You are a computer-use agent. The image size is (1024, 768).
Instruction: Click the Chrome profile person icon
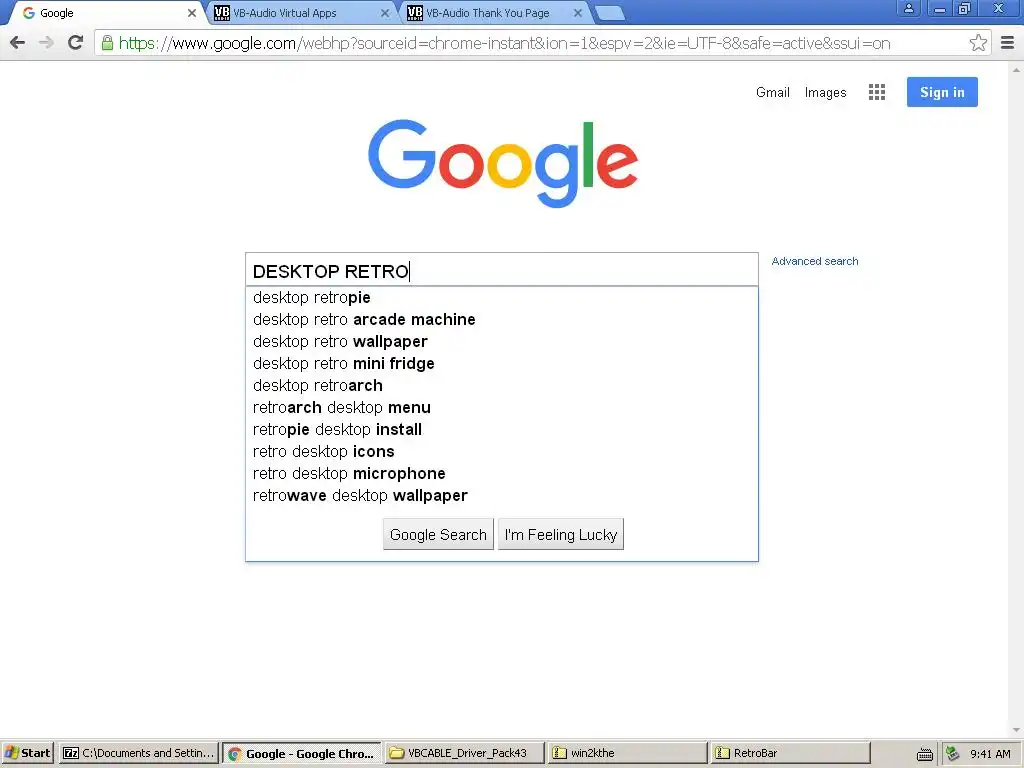click(x=908, y=8)
